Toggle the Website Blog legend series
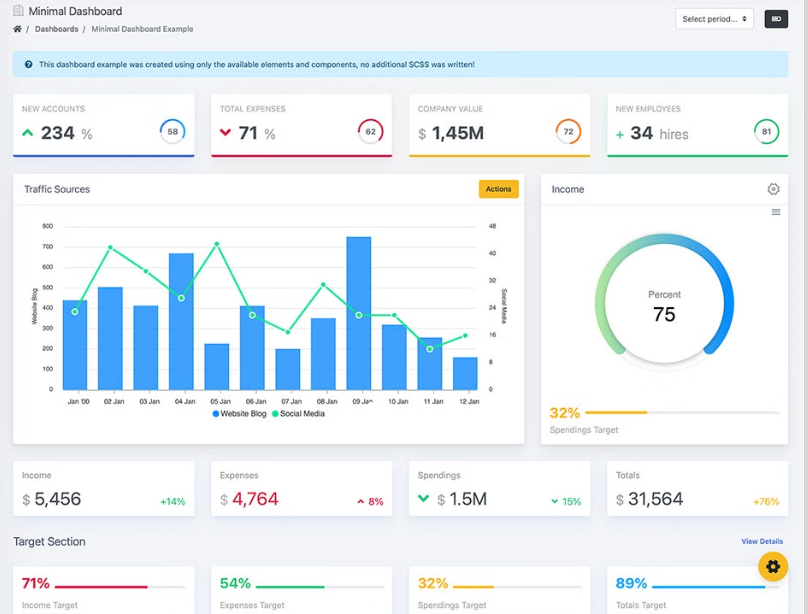This screenshot has height=614, width=808. [x=239, y=414]
